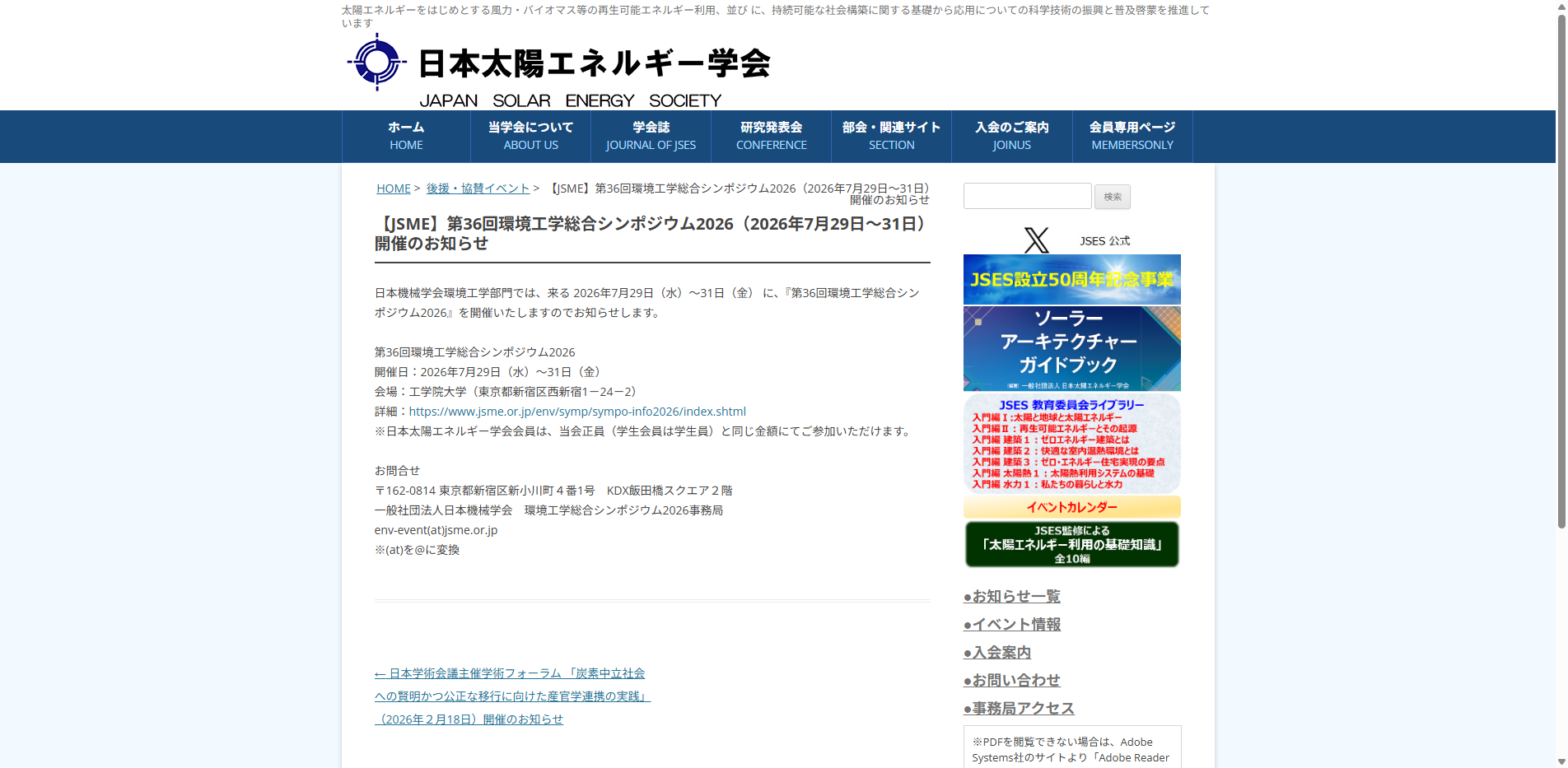The width and height of the screenshot is (1568, 768).
Task: Open the ●イベント情報 sidebar link
Action: point(1013,624)
